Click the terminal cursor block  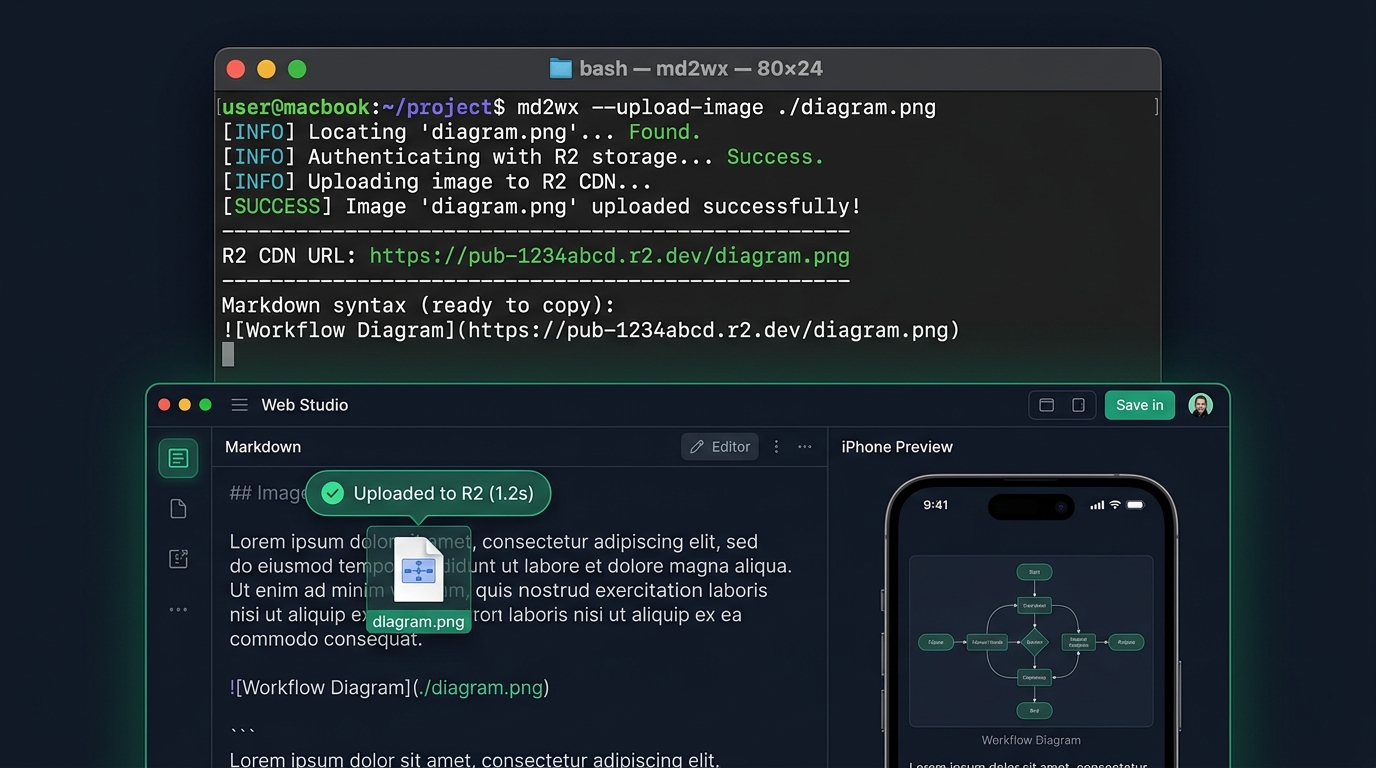[228, 354]
